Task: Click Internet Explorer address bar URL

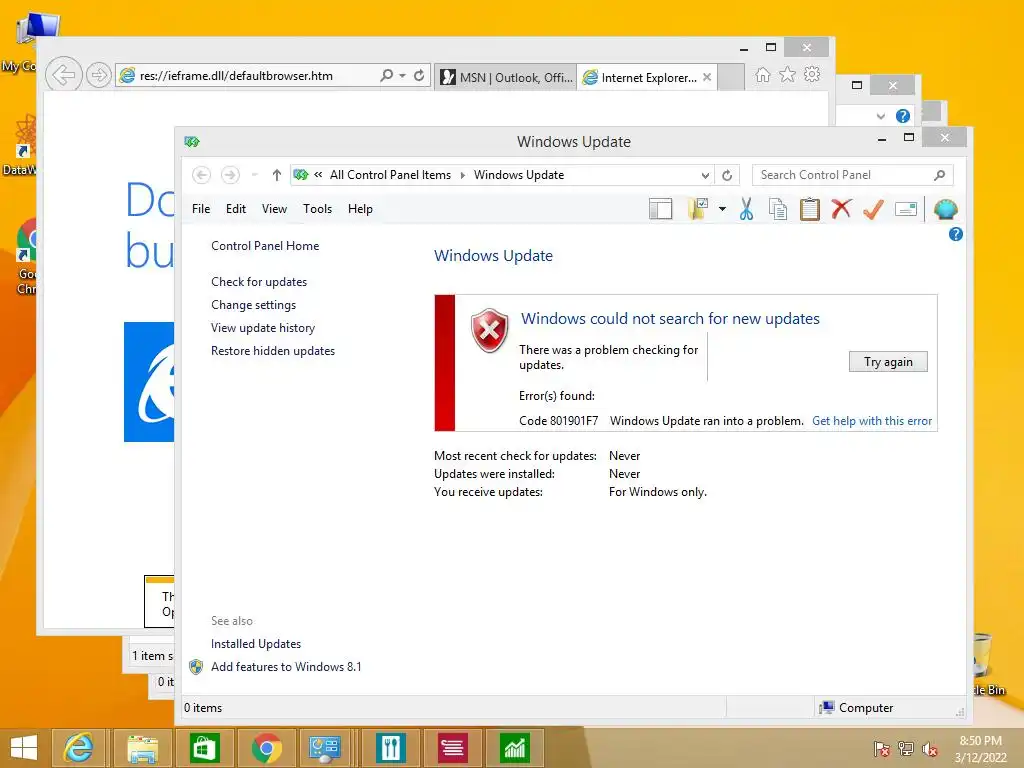Action: click(x=236, y=76)
